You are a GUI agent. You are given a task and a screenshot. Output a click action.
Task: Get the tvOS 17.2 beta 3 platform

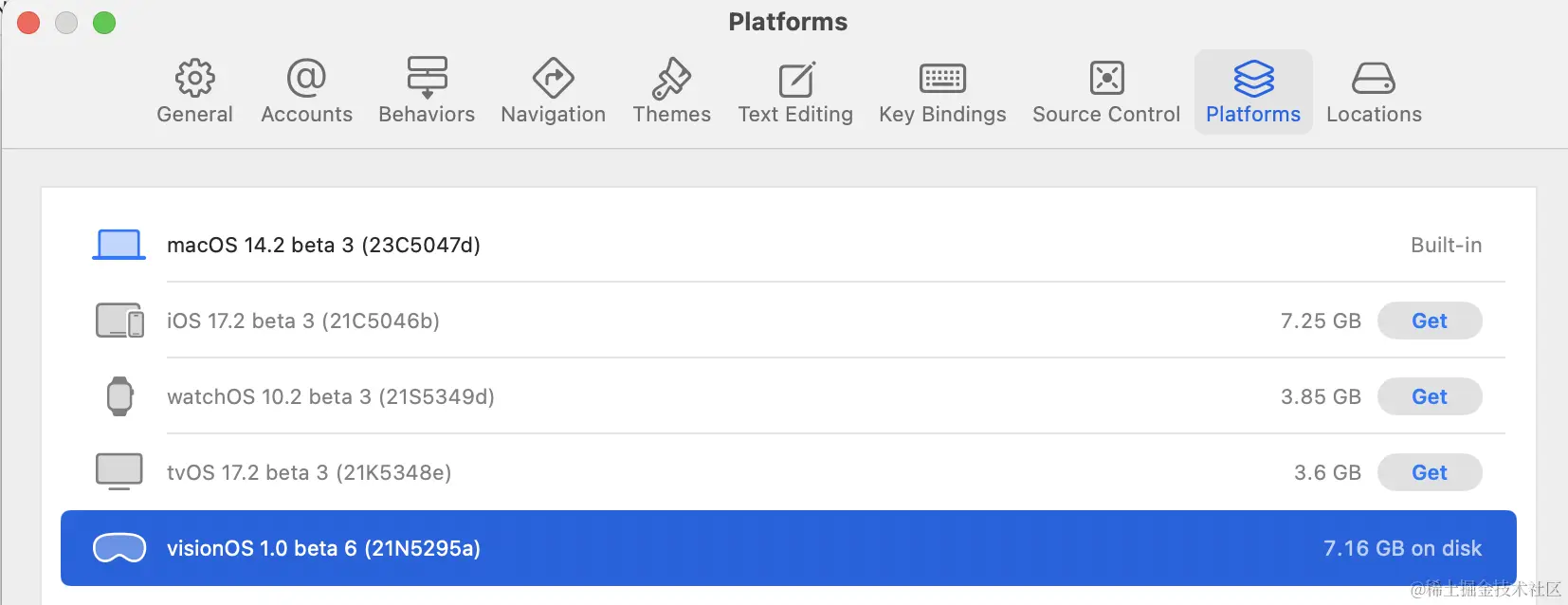[x=1429, y=472]
